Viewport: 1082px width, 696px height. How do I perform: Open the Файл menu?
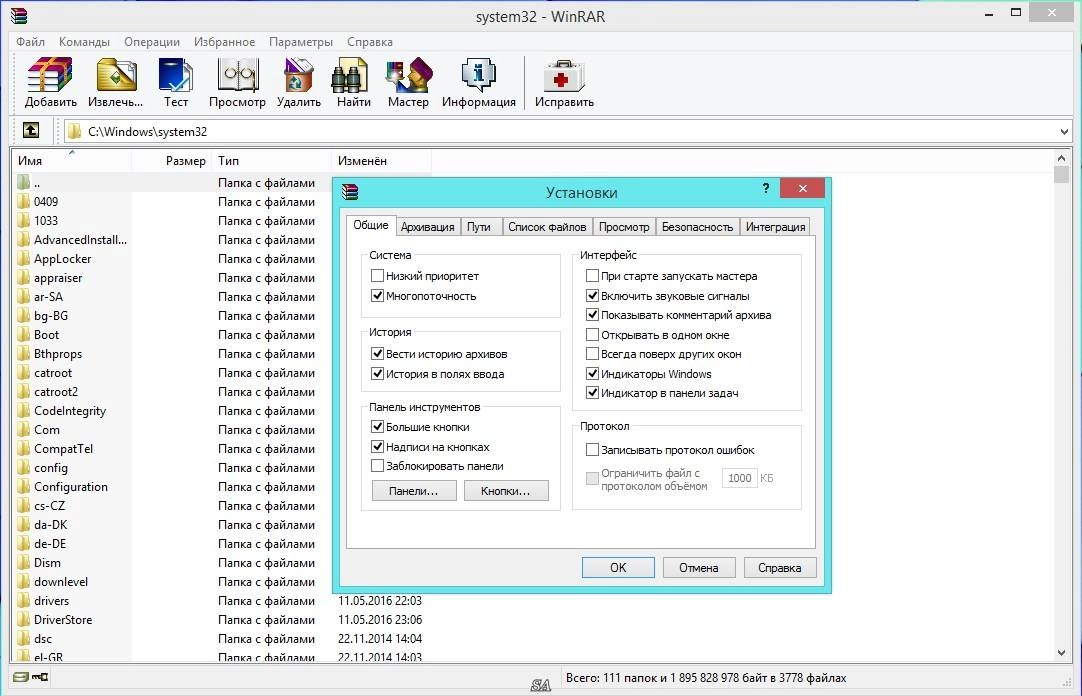[30, 42]
